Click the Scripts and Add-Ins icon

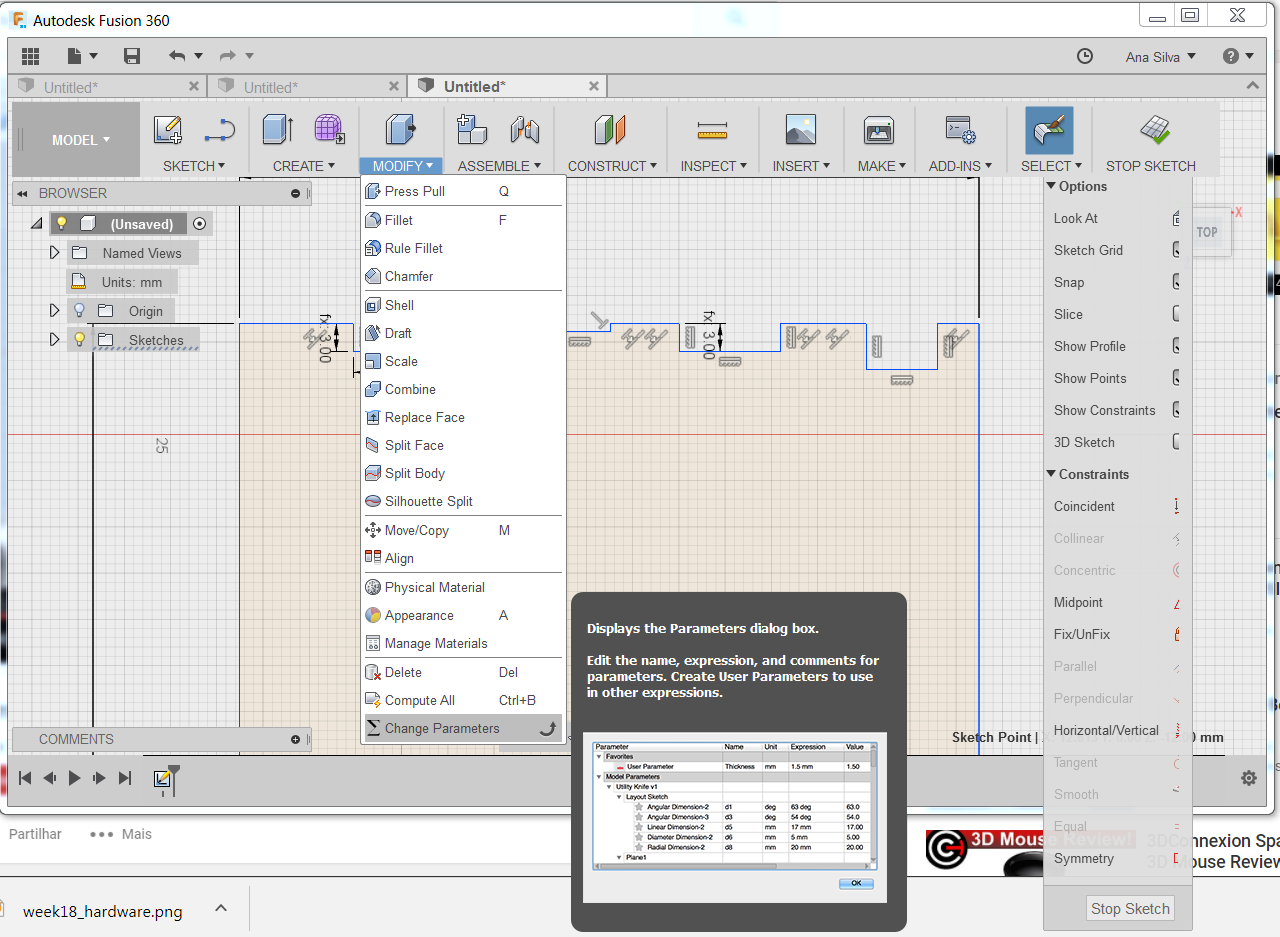961,130
